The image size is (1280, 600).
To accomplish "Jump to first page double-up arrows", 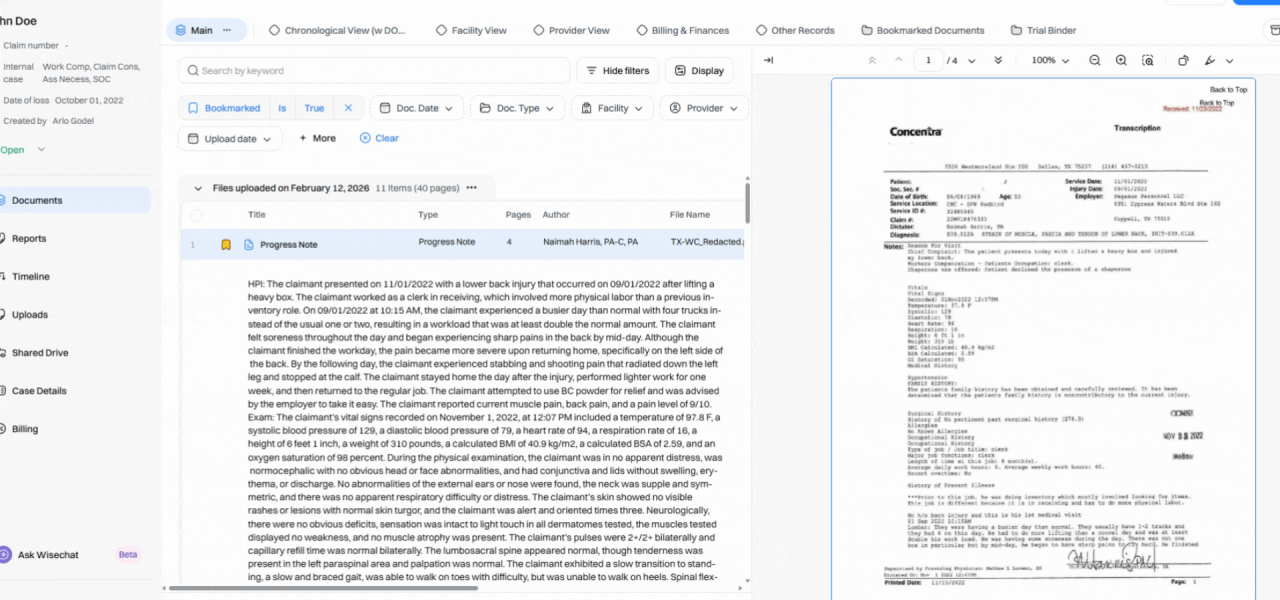I will click(x=872, y=60).
